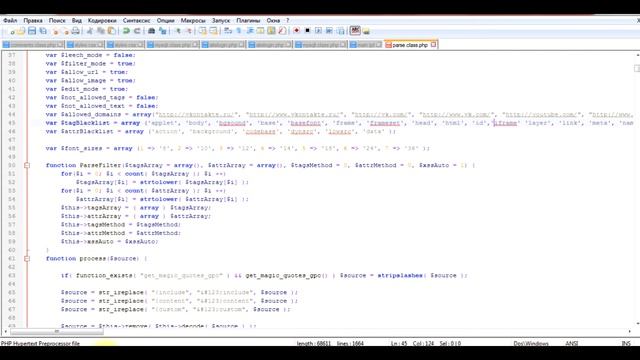Image resolution: width=640 pixels, height=360 pixels.
Task: Click code line 'function process($source)'
Action: 93,258
